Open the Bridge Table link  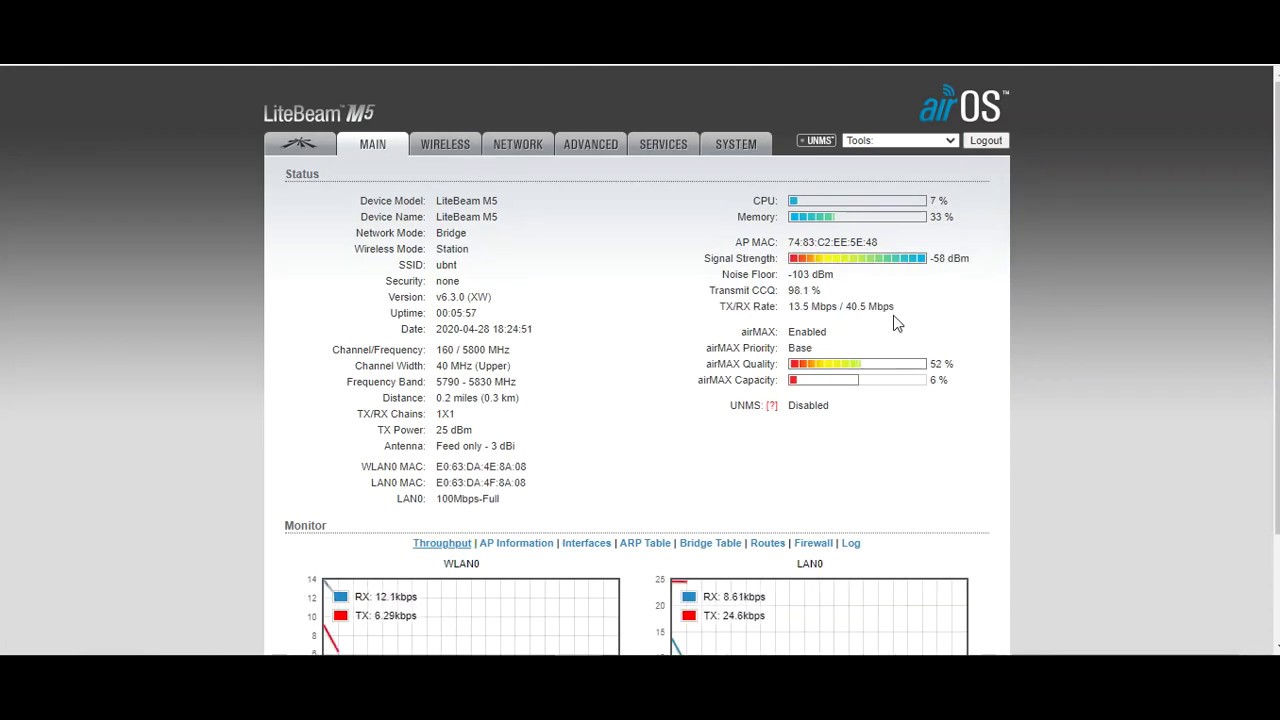point(710,544)
